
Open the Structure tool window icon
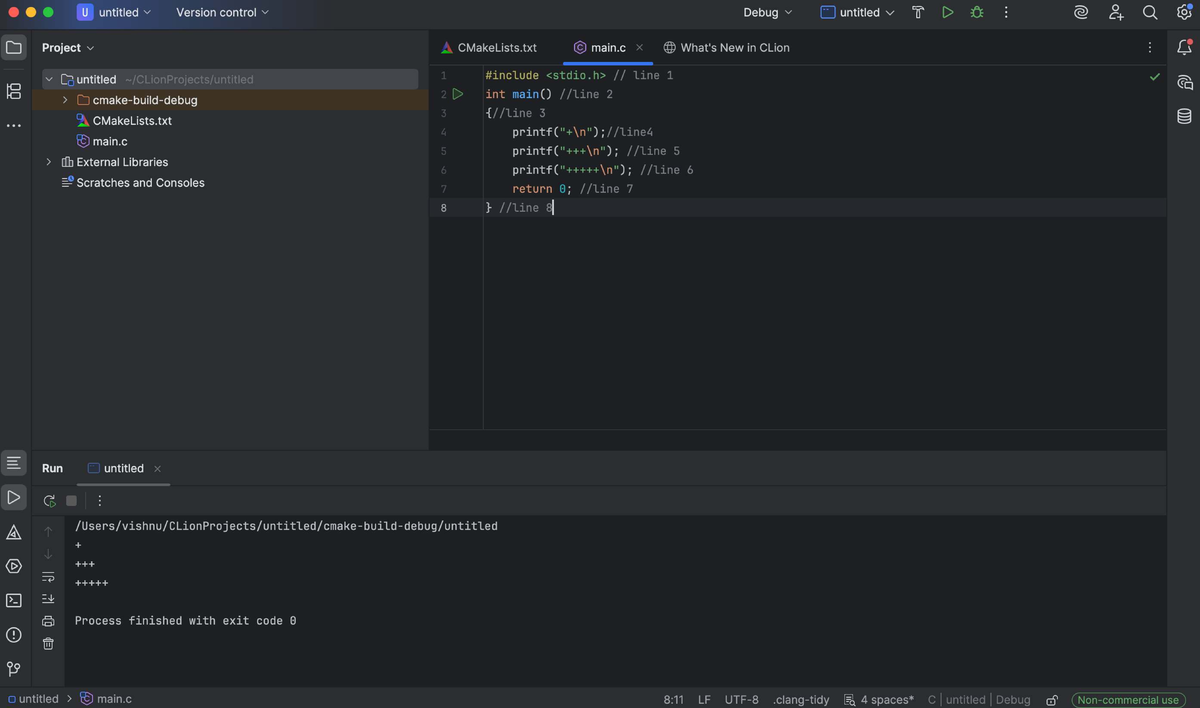click(x=14, y=91)
